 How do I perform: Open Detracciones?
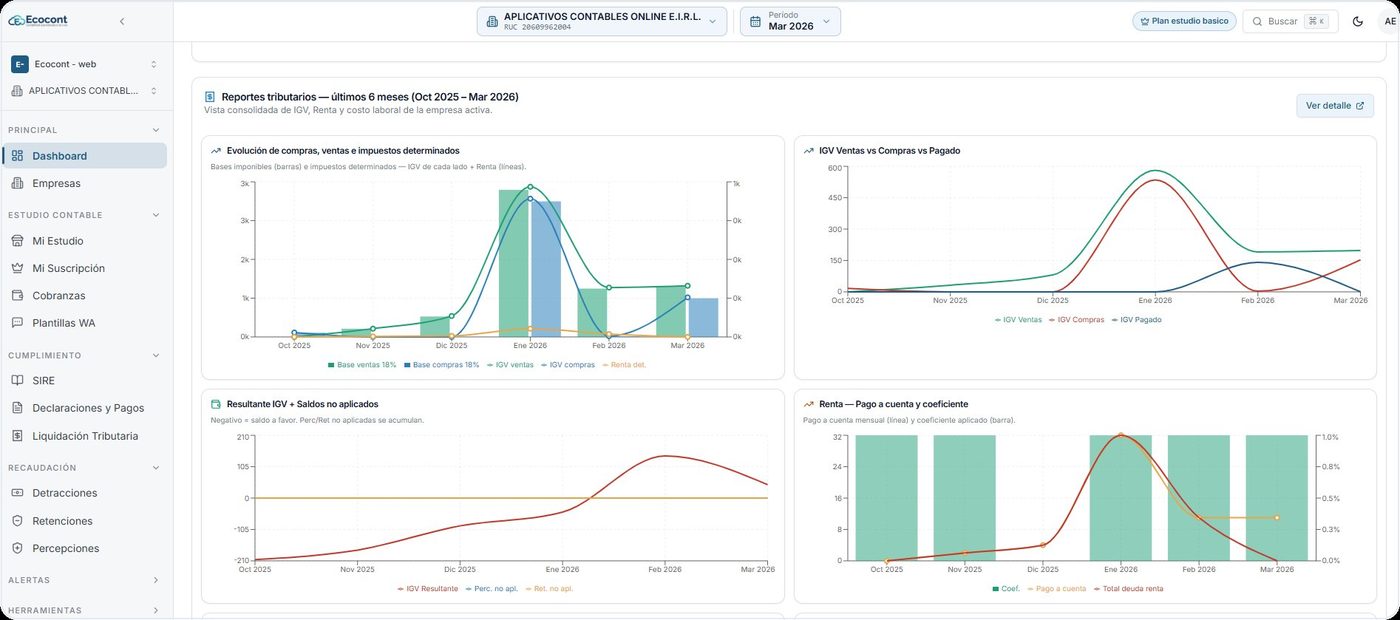85,493
